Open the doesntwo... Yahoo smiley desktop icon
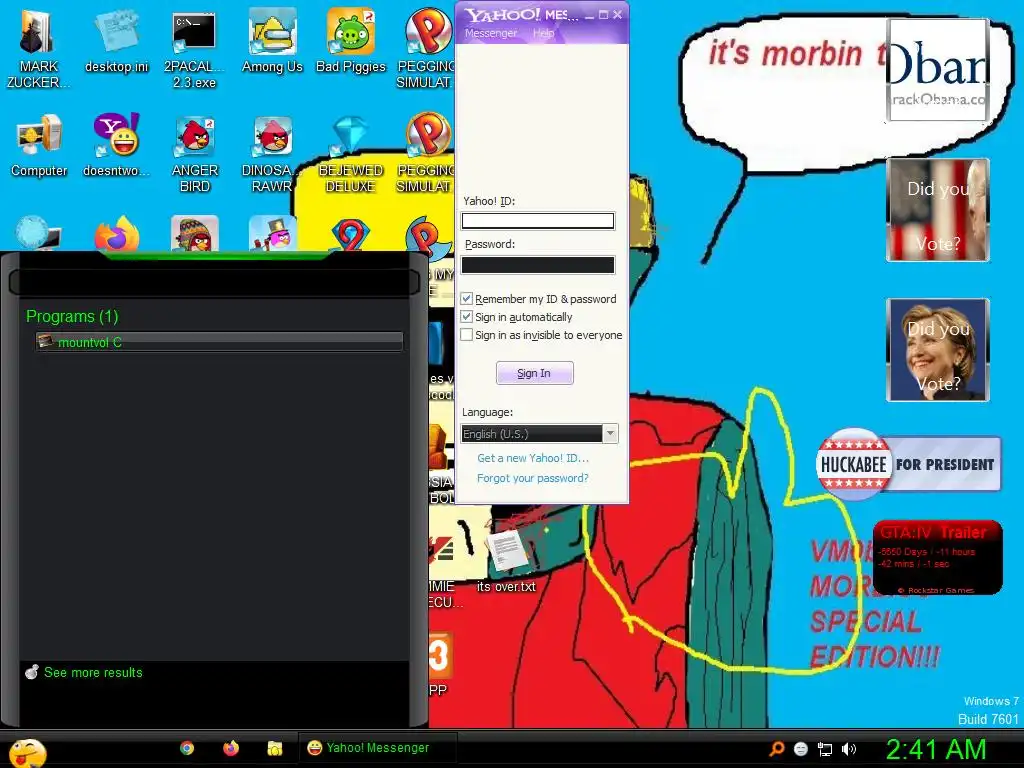Screen dimensions: 1024x768 point(116,145)
